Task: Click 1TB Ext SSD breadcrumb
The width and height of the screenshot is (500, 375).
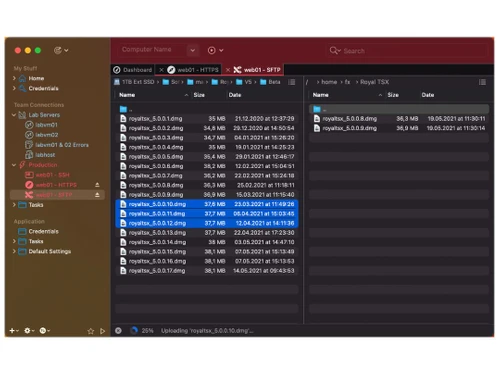Action: pos(134,82)
